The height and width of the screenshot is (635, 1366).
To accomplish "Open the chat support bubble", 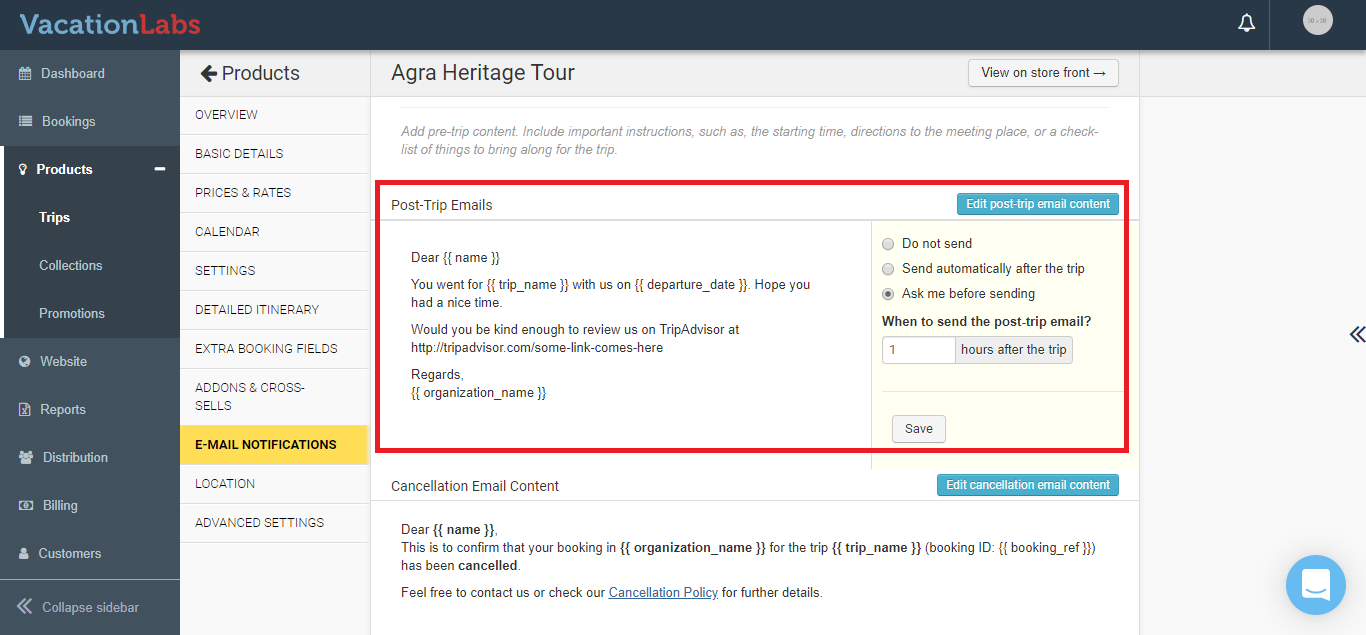I will pos(1315,584).
